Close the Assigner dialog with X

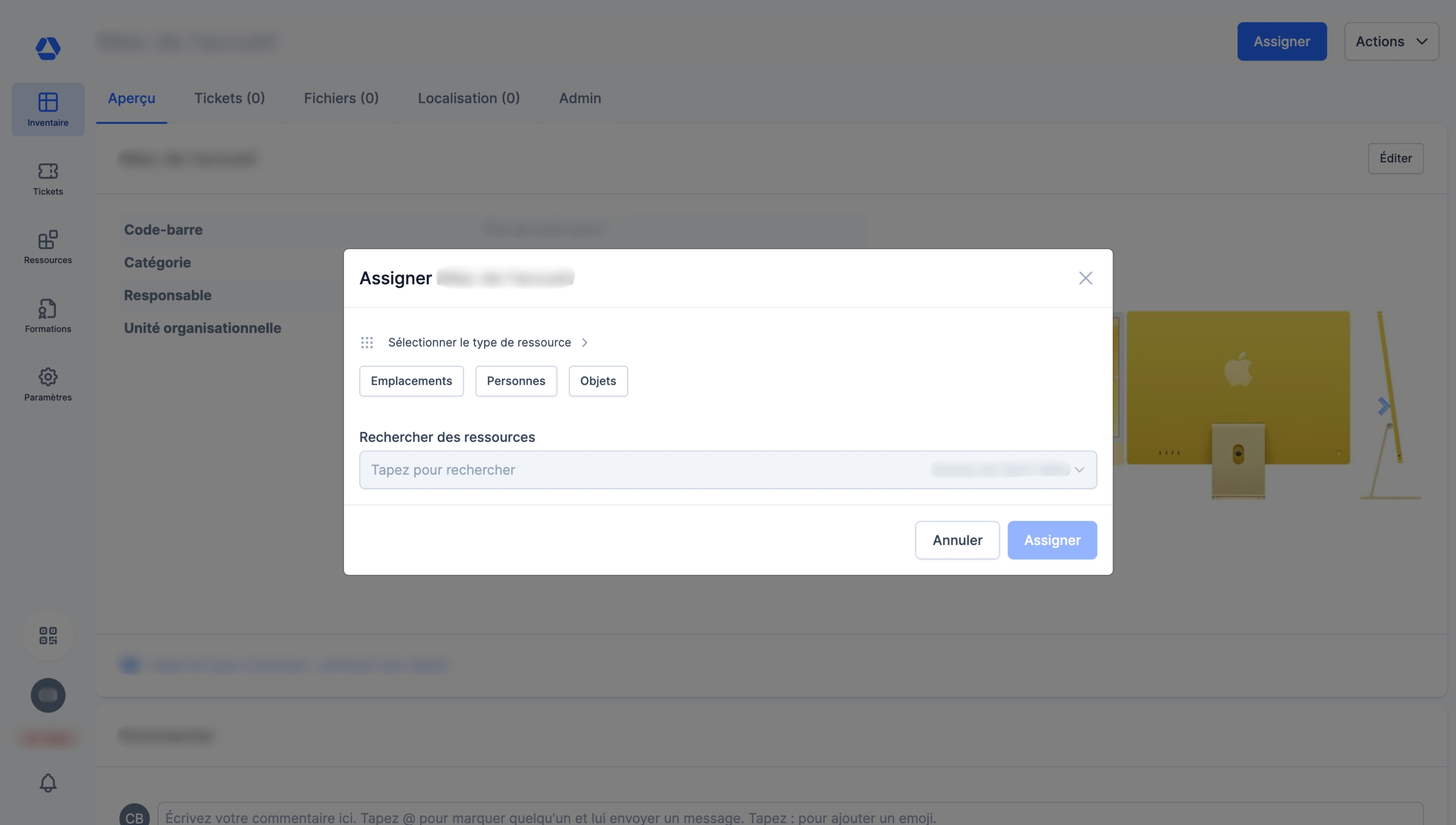1085,278
